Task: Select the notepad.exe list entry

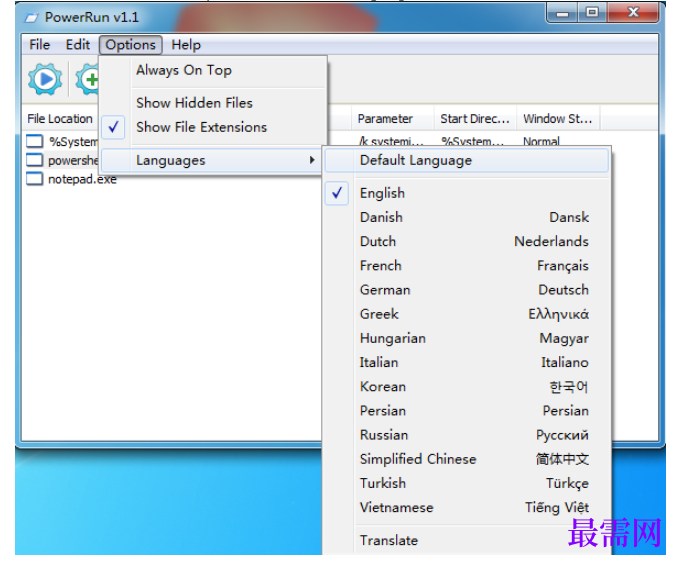Action: (82, 179)
